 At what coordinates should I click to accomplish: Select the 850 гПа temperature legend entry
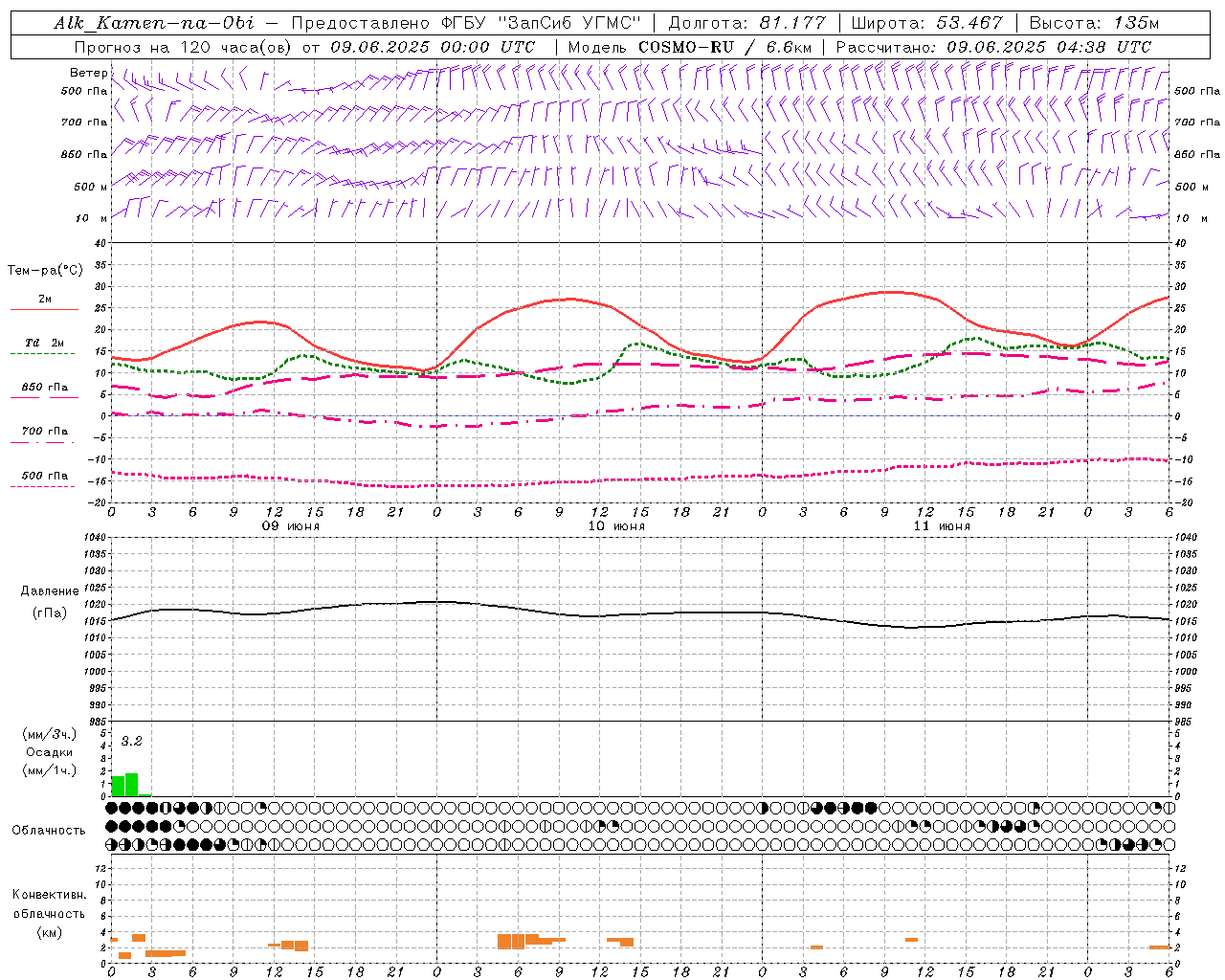[44, 388]
